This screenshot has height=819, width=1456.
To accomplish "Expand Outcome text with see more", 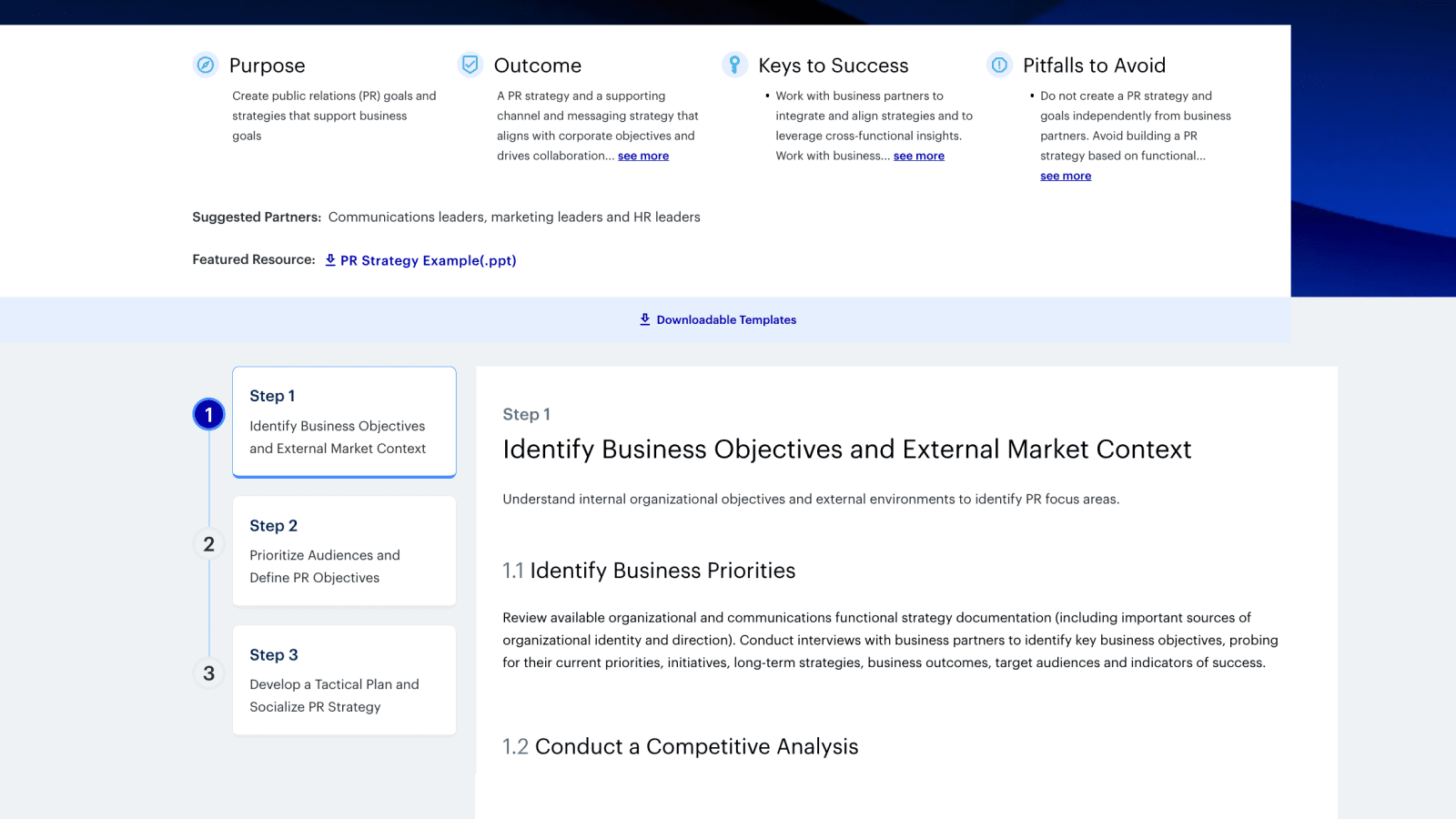I will point(642,157).
